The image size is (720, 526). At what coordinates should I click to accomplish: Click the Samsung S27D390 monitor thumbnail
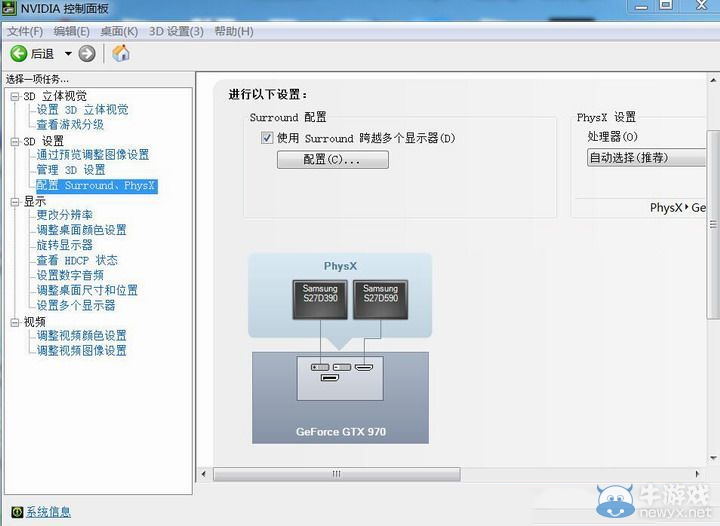[320, 299]
